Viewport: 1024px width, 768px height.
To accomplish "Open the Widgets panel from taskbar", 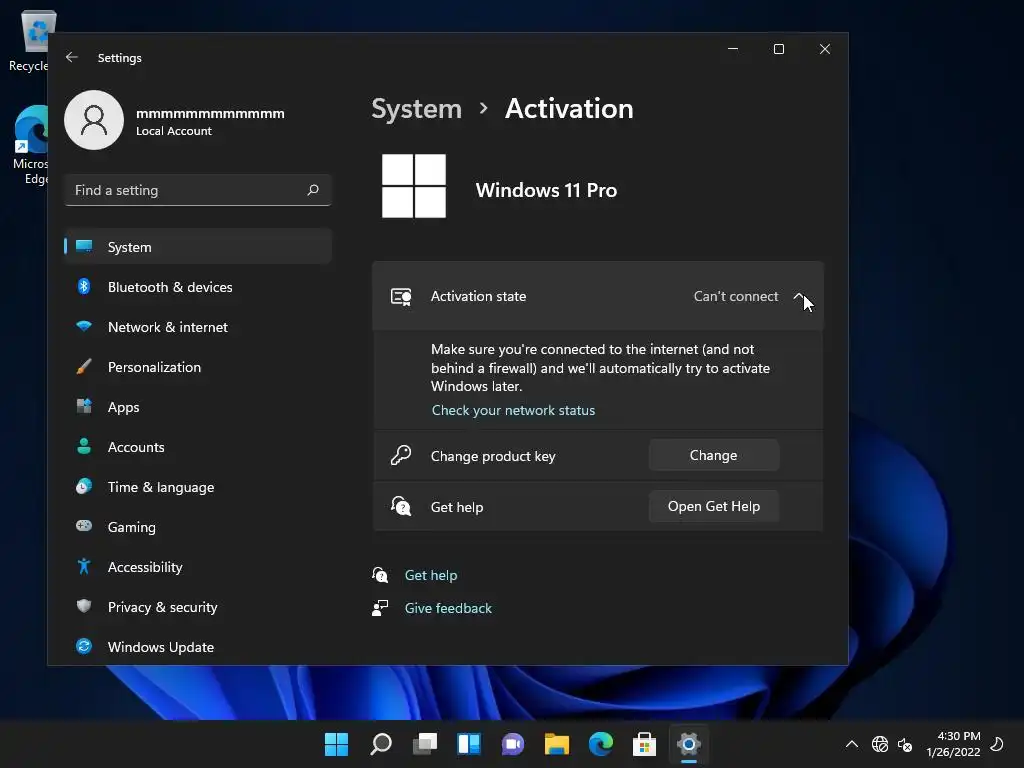I will pos(469,744).
